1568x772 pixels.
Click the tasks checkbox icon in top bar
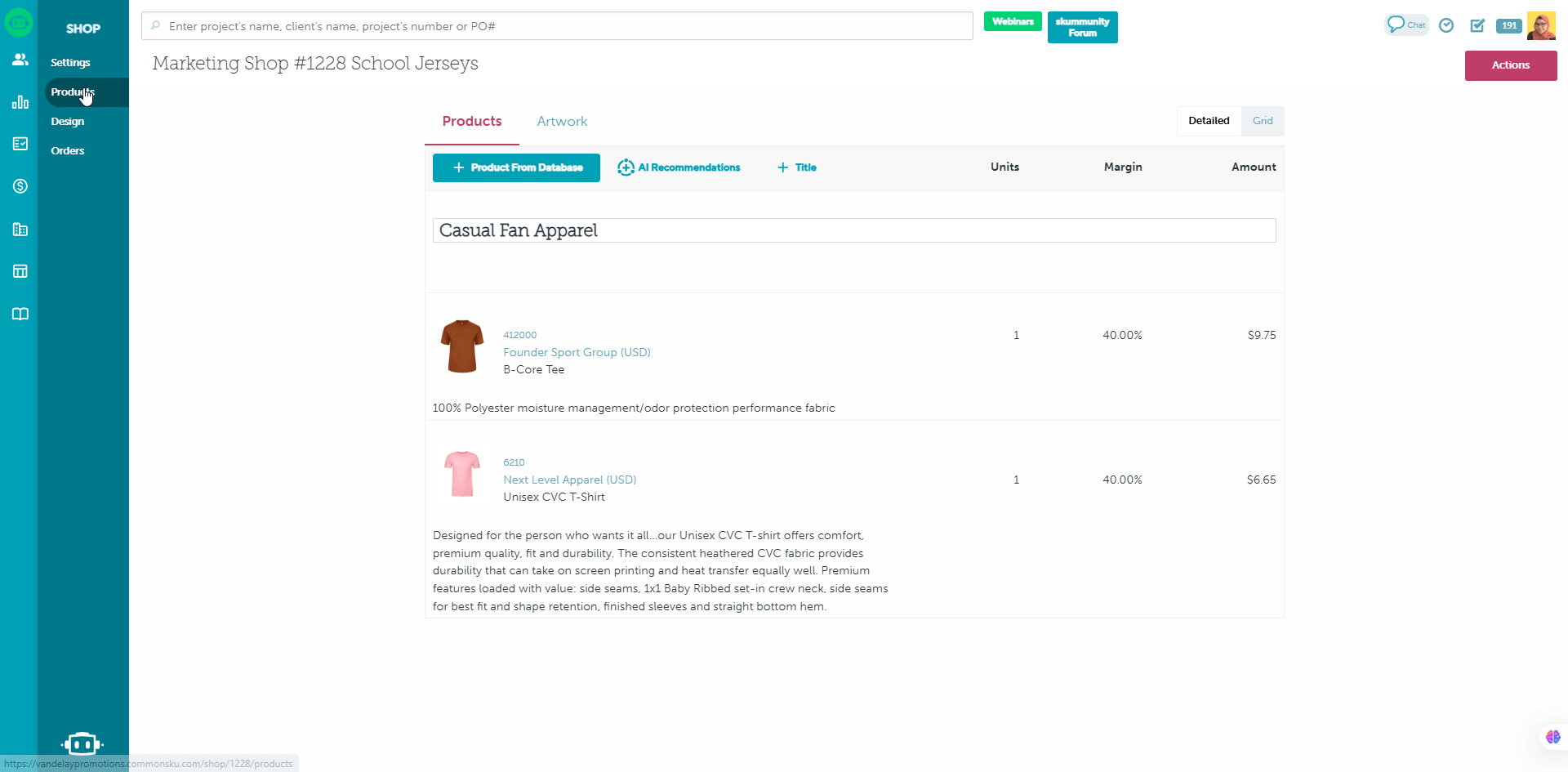pyautogui.click(x=1477, y=25)
